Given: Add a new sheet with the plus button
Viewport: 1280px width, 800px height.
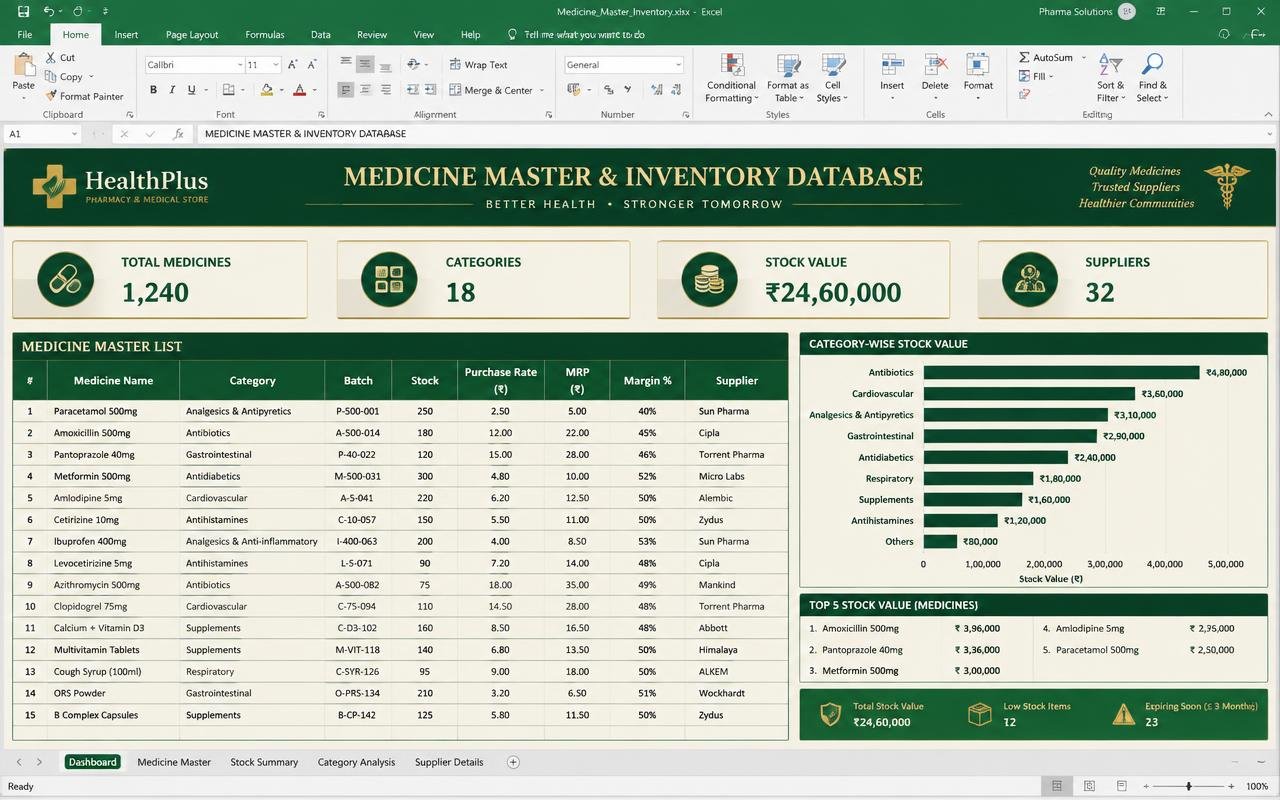Looking at the screenshot, I should (513, 762).
